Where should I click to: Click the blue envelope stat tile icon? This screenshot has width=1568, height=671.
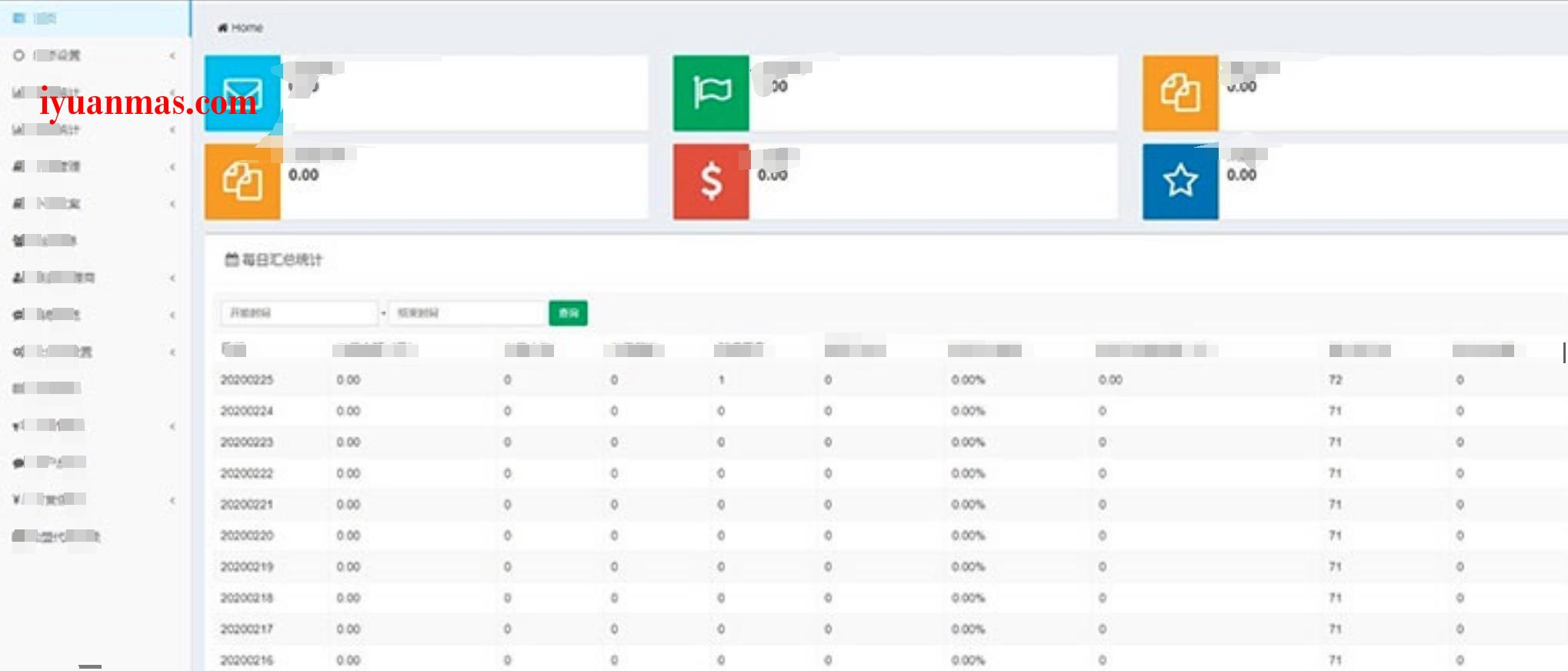point(242,93)
